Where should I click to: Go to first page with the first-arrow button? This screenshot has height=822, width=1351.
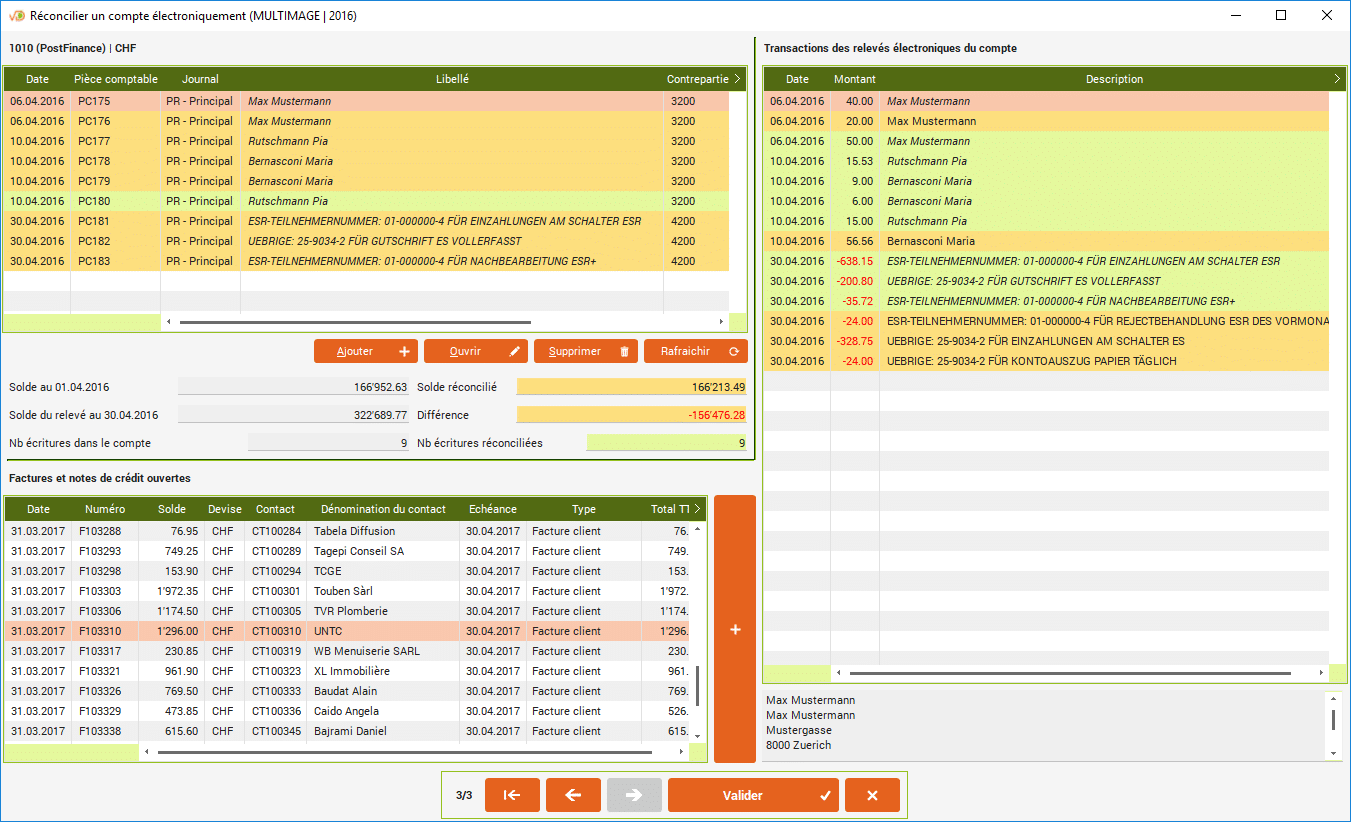[x=512, y=795]
